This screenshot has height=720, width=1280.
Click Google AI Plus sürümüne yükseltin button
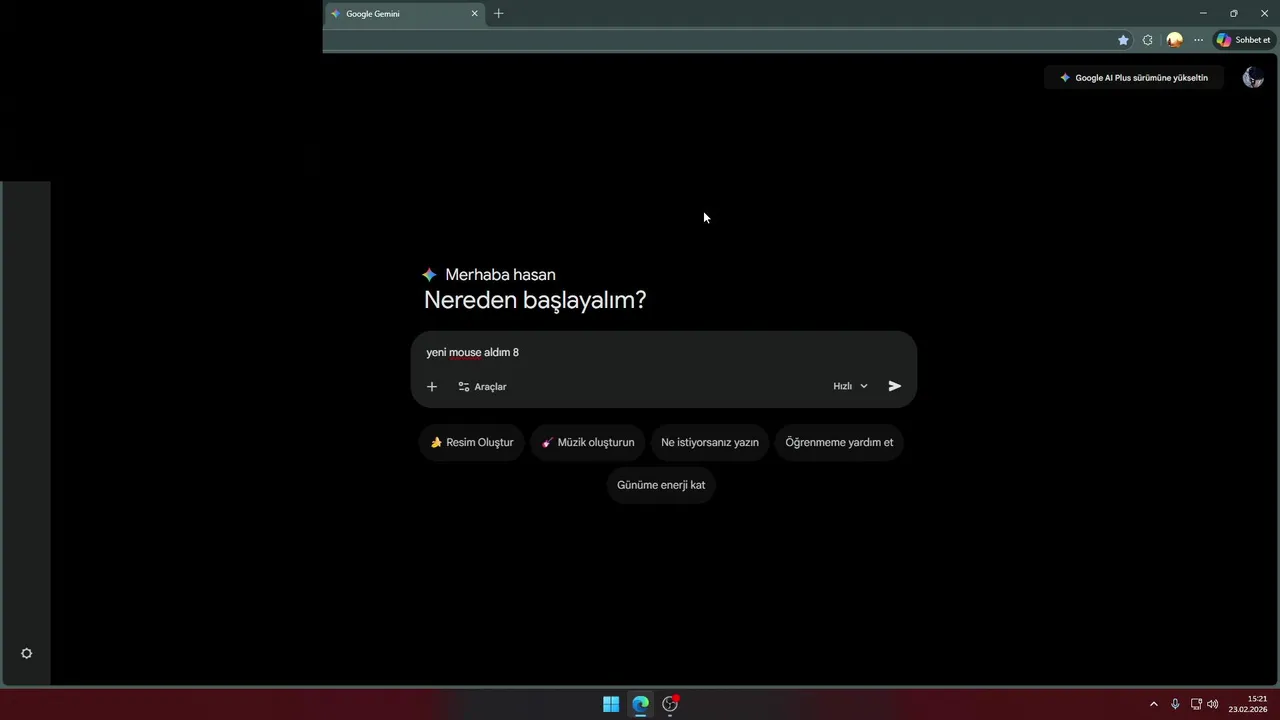pyautogui.click(x=1134, y=78)
